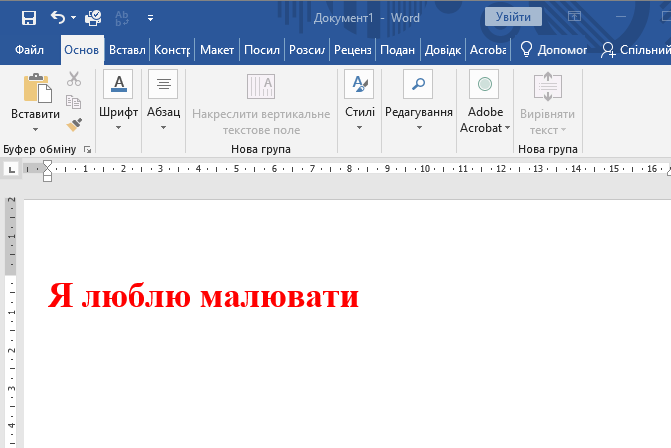Expand the Шрифт dropdown arrow
Viewport: 671px width, 448px height.
[x=119, y=128]
